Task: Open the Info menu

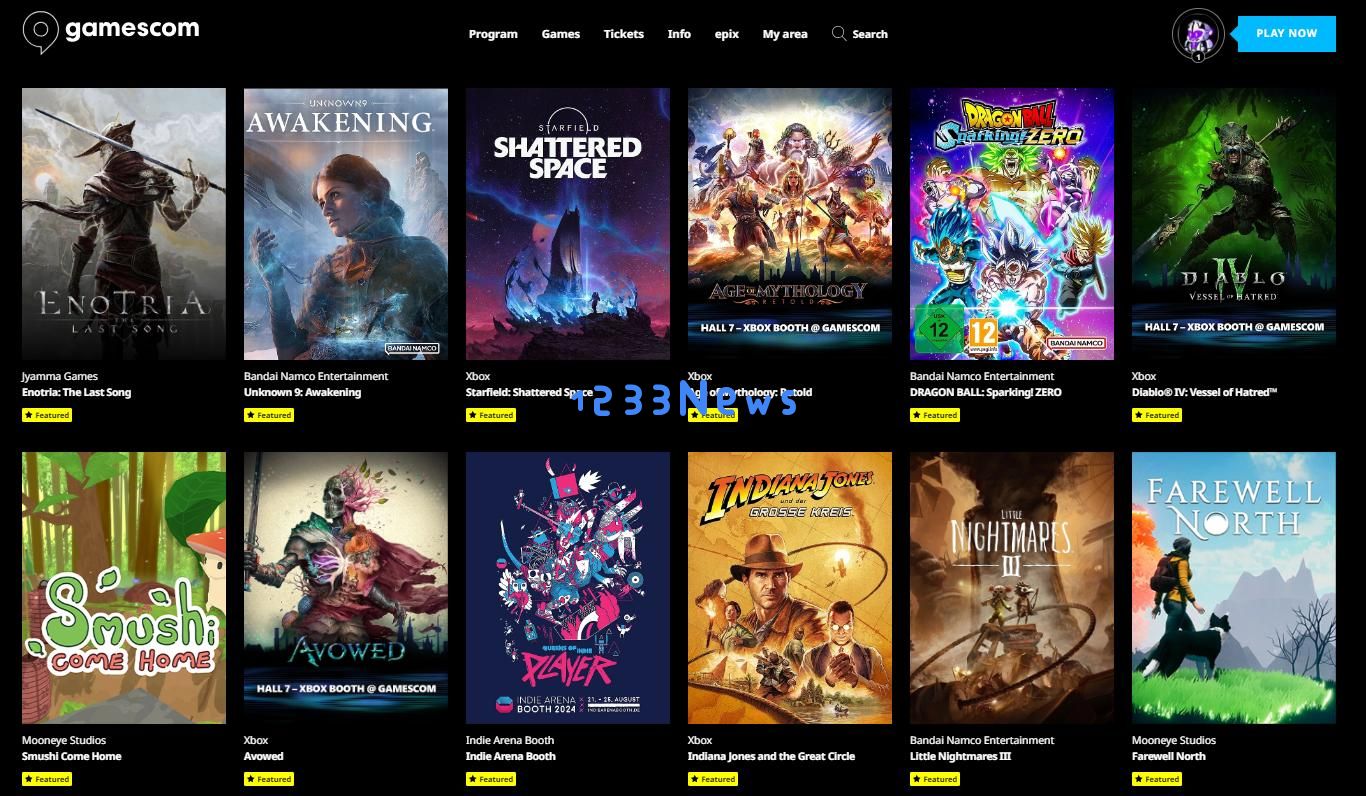Action: [x=679, y=34]
